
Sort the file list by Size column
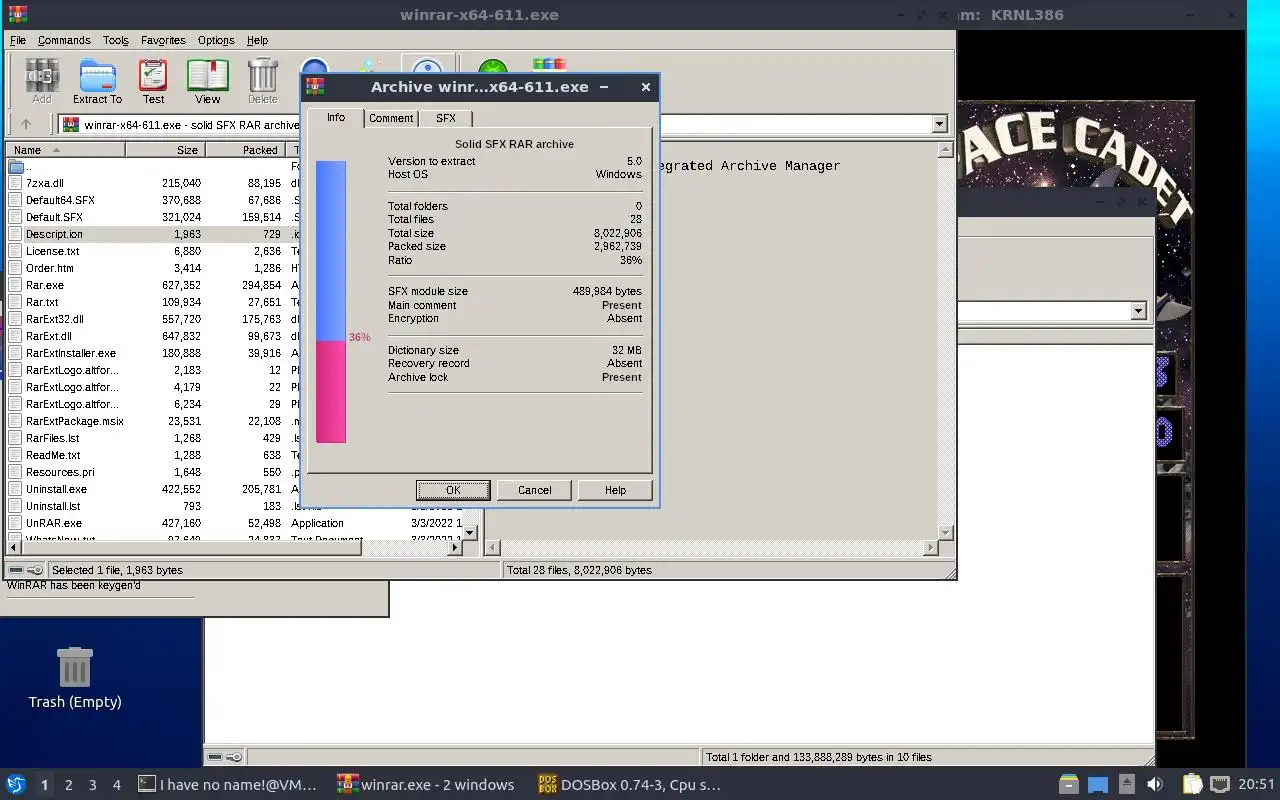[165, 150]
